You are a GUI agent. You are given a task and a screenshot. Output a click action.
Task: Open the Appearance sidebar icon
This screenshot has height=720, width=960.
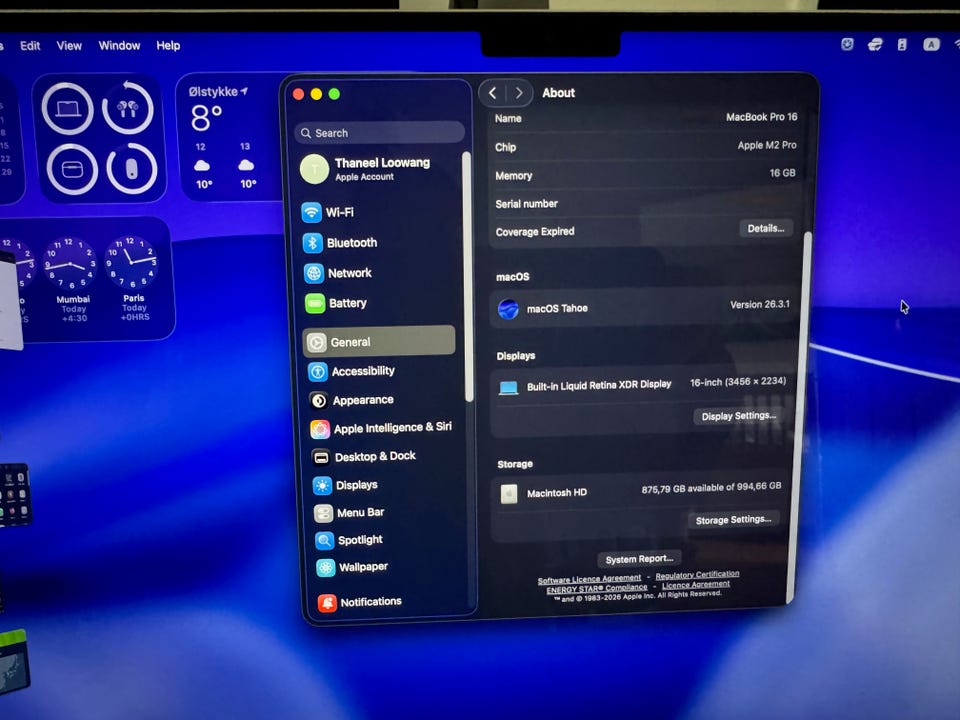[x=318, y=400]
